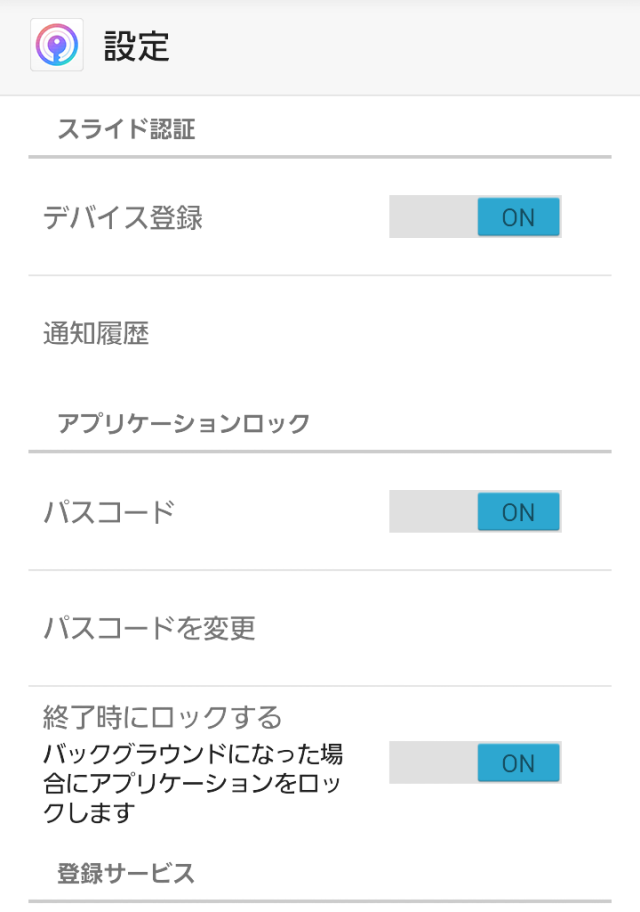The width and height of the screenshot is (640, 912).
Task: Click the 登録サービス section header
Action: [125, 873]
